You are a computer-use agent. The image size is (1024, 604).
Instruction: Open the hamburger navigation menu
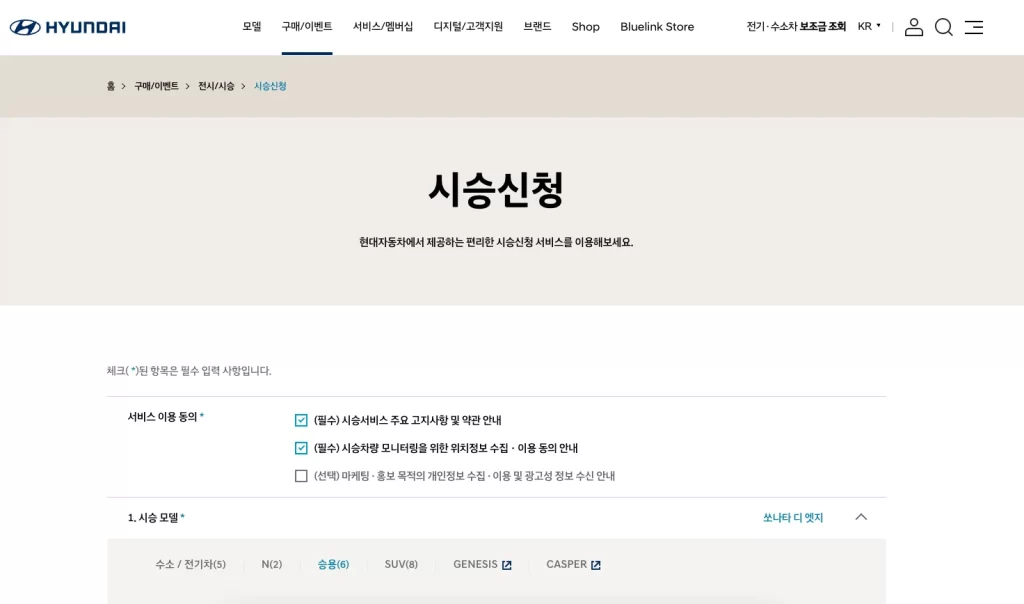pyautogui.click(x=974, y=27)
